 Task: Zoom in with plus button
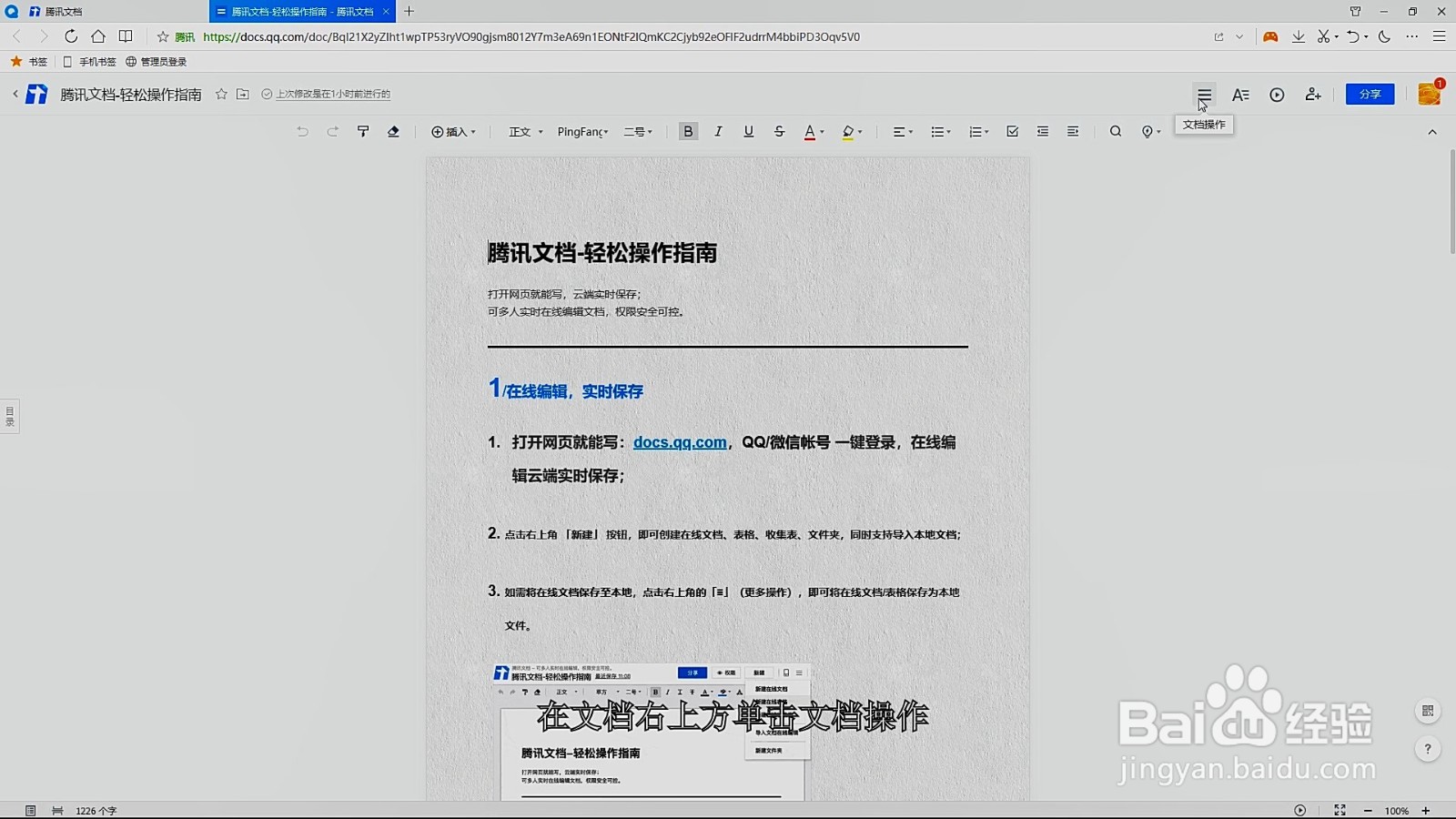coord(1426,811)
